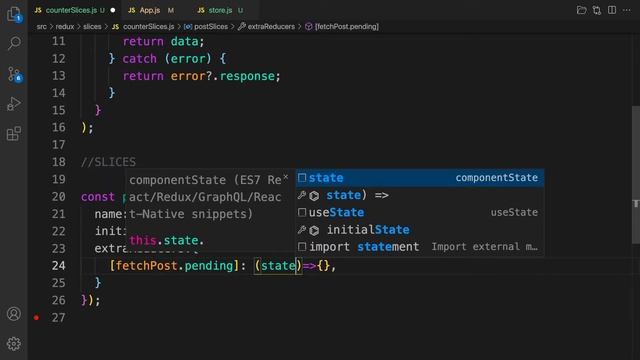This screenshot has height=360, width=640.
Task: Click the src breadcrumb segment
Action: point(42,27)
